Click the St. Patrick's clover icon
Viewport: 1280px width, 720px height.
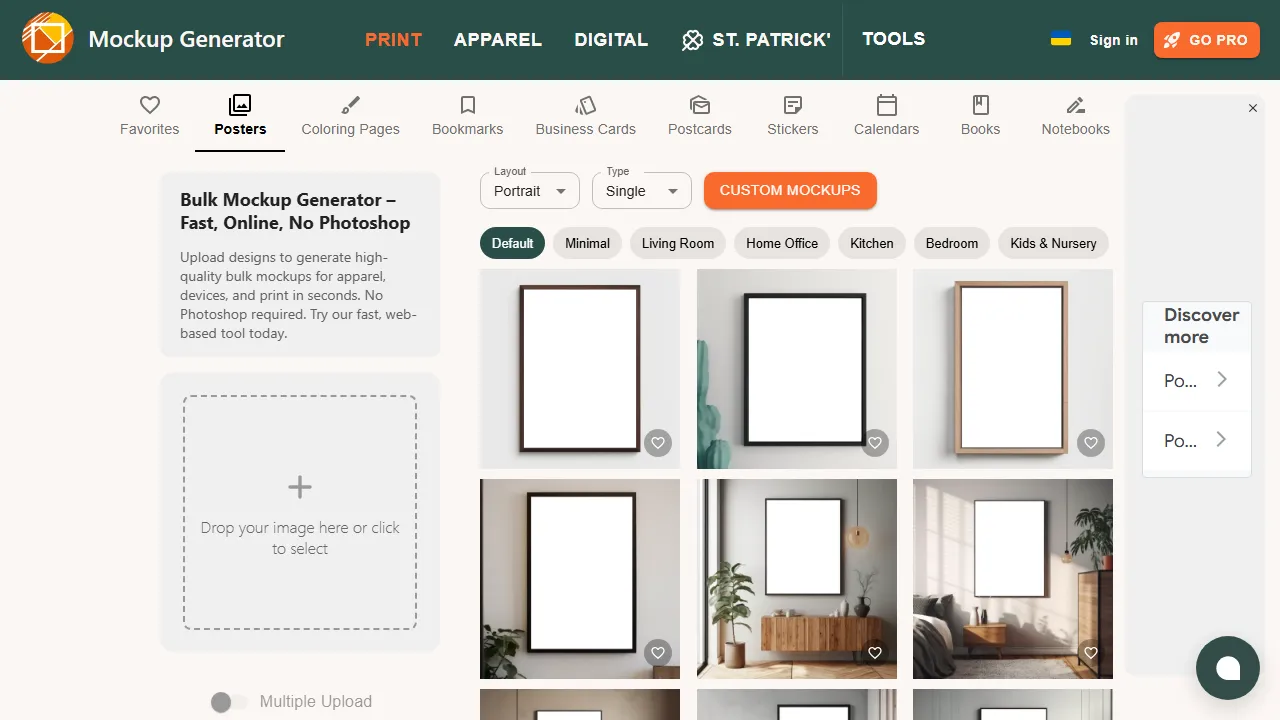point(692,40)
